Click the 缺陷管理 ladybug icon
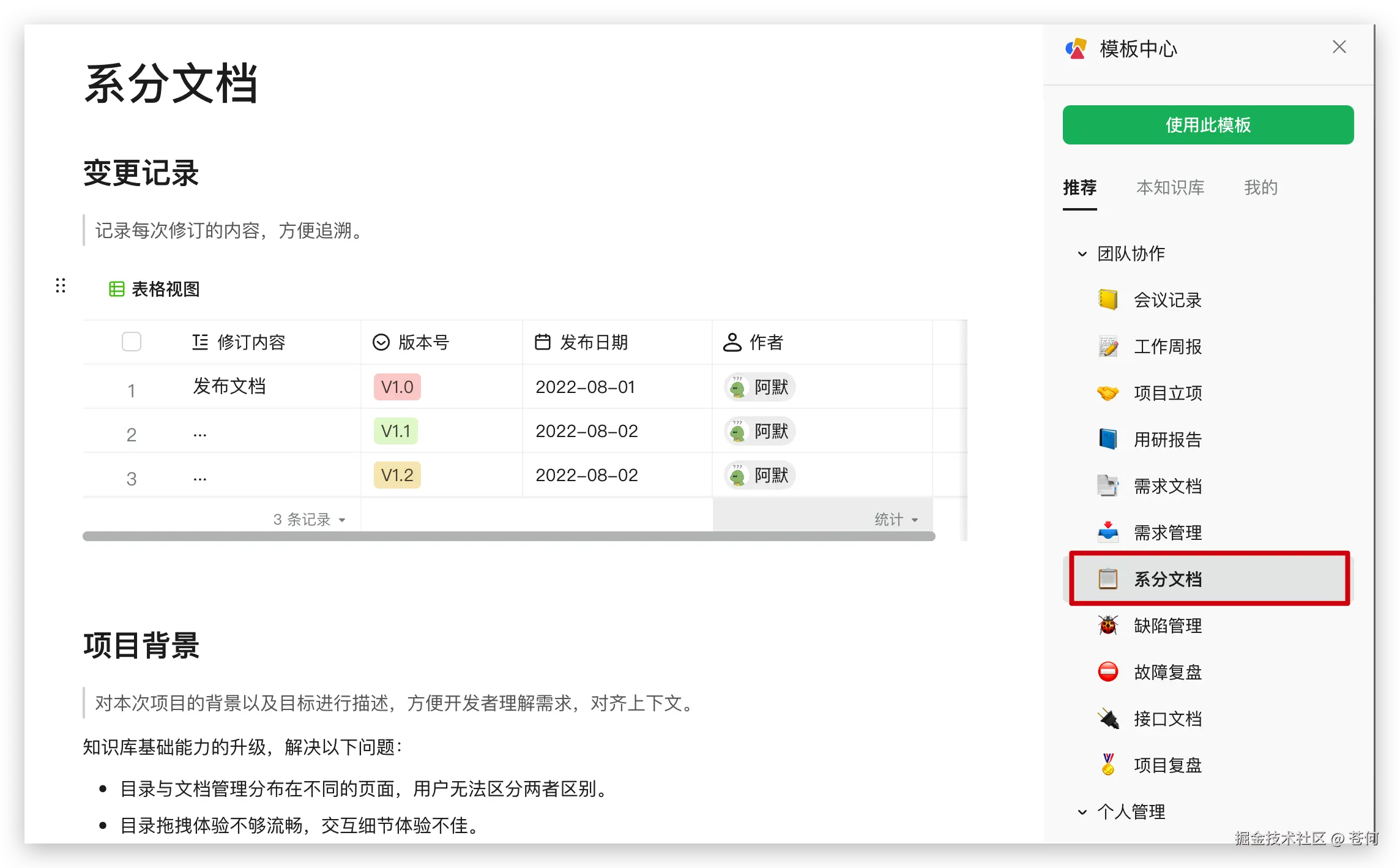The height and width of the screenshot is (868, 1400). [1108, 626]
